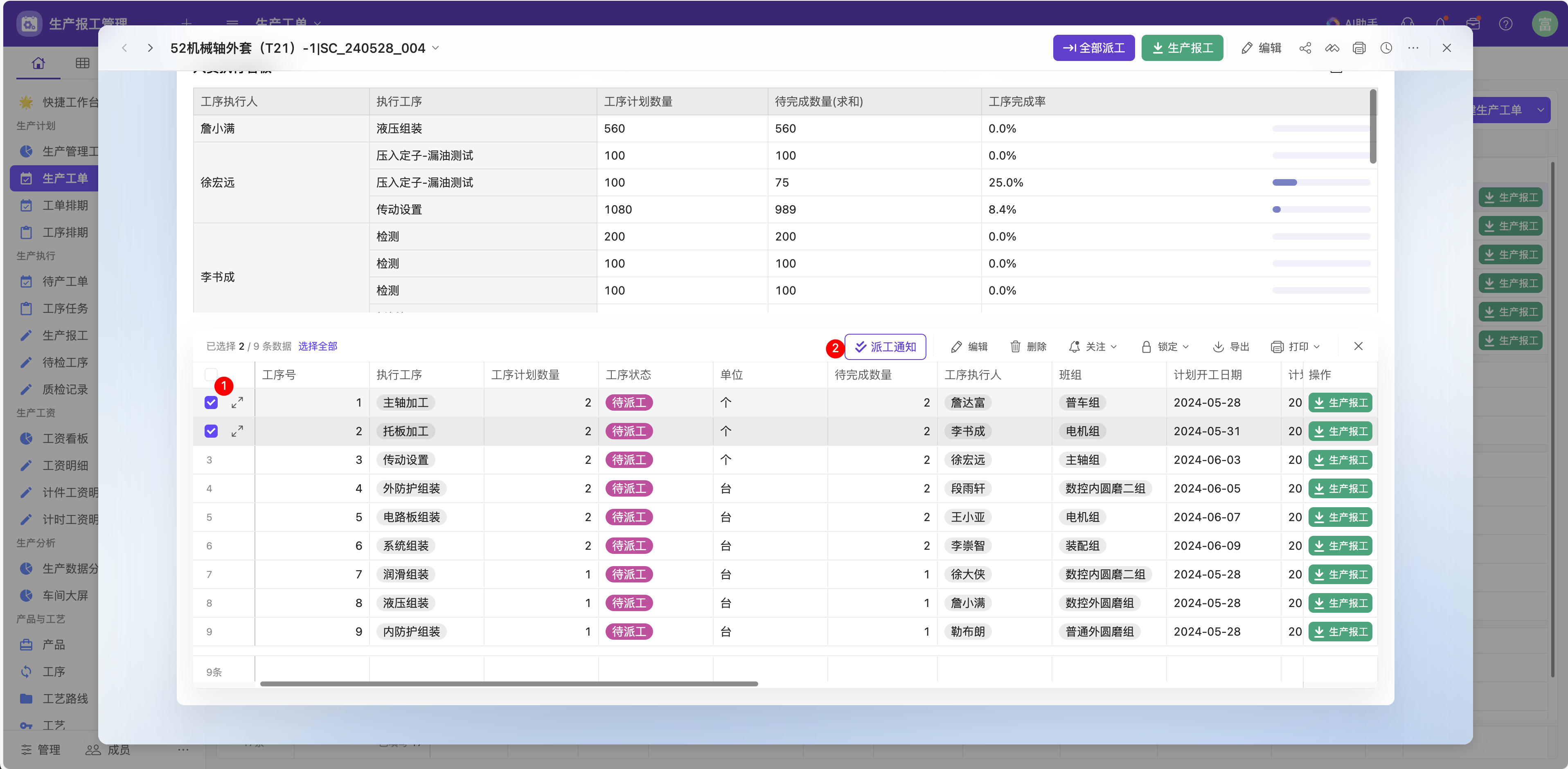The image size is (1568, 769).
Task: Go to next record arrow
Action: 150,48
